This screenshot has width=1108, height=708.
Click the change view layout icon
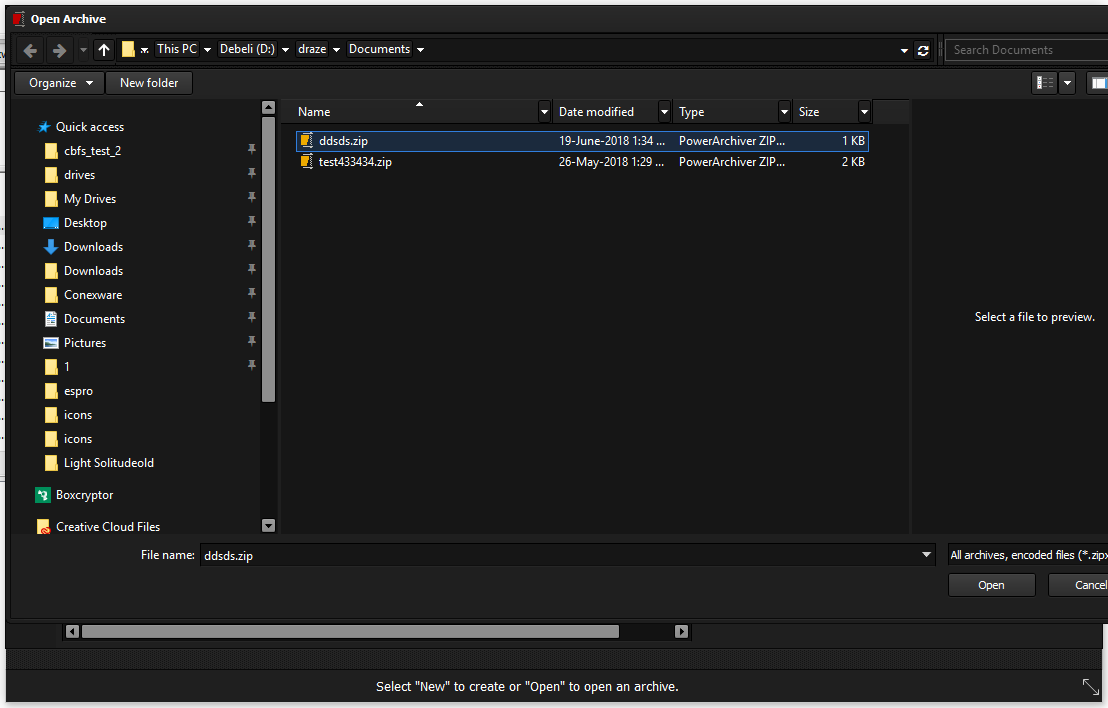pos(1045,83)
